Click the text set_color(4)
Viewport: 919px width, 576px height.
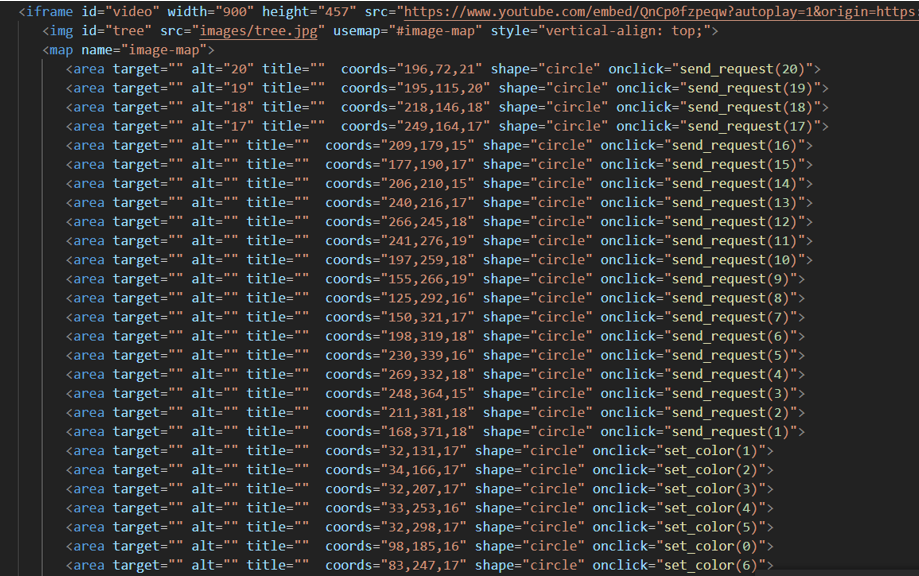pos(712,508)
